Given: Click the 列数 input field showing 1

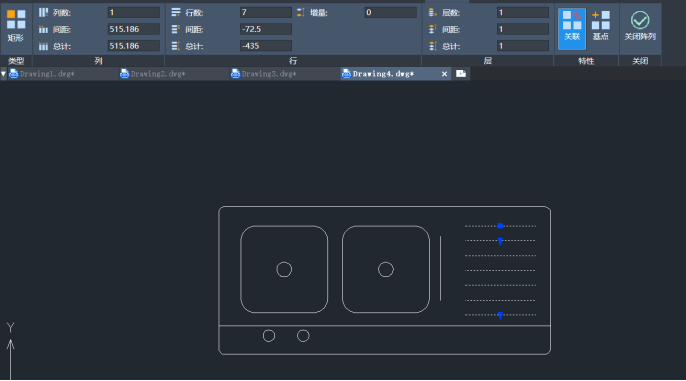Looking at the screenshot, I should click(133, 13).
